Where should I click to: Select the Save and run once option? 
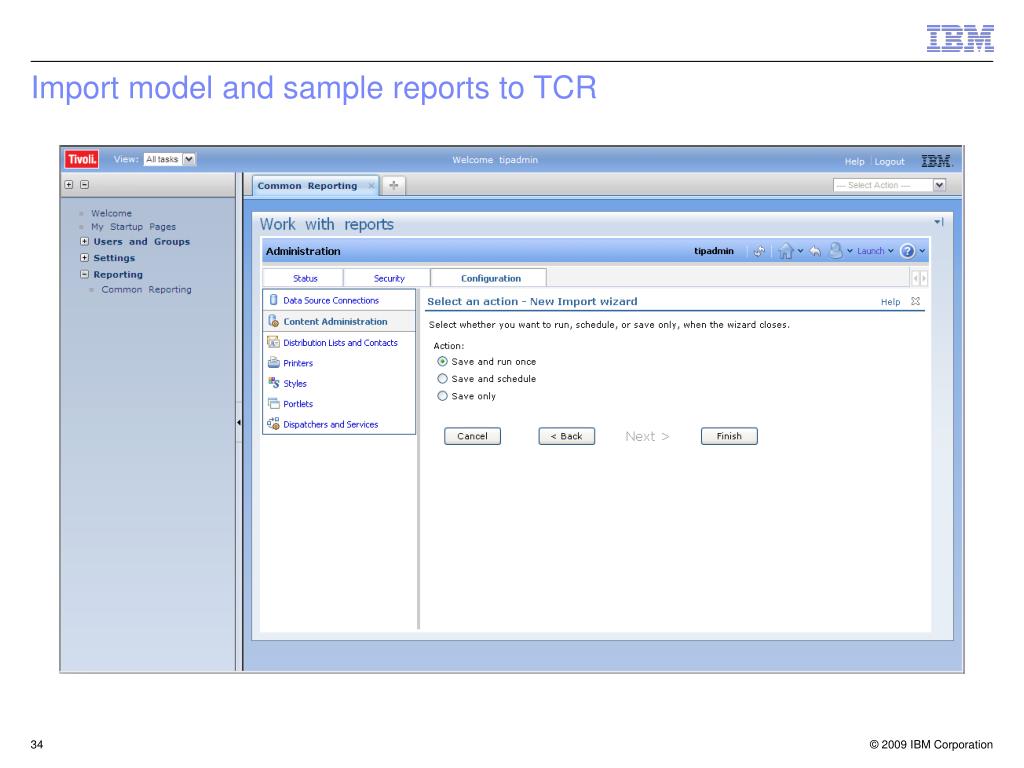click(x=442, y=361)
